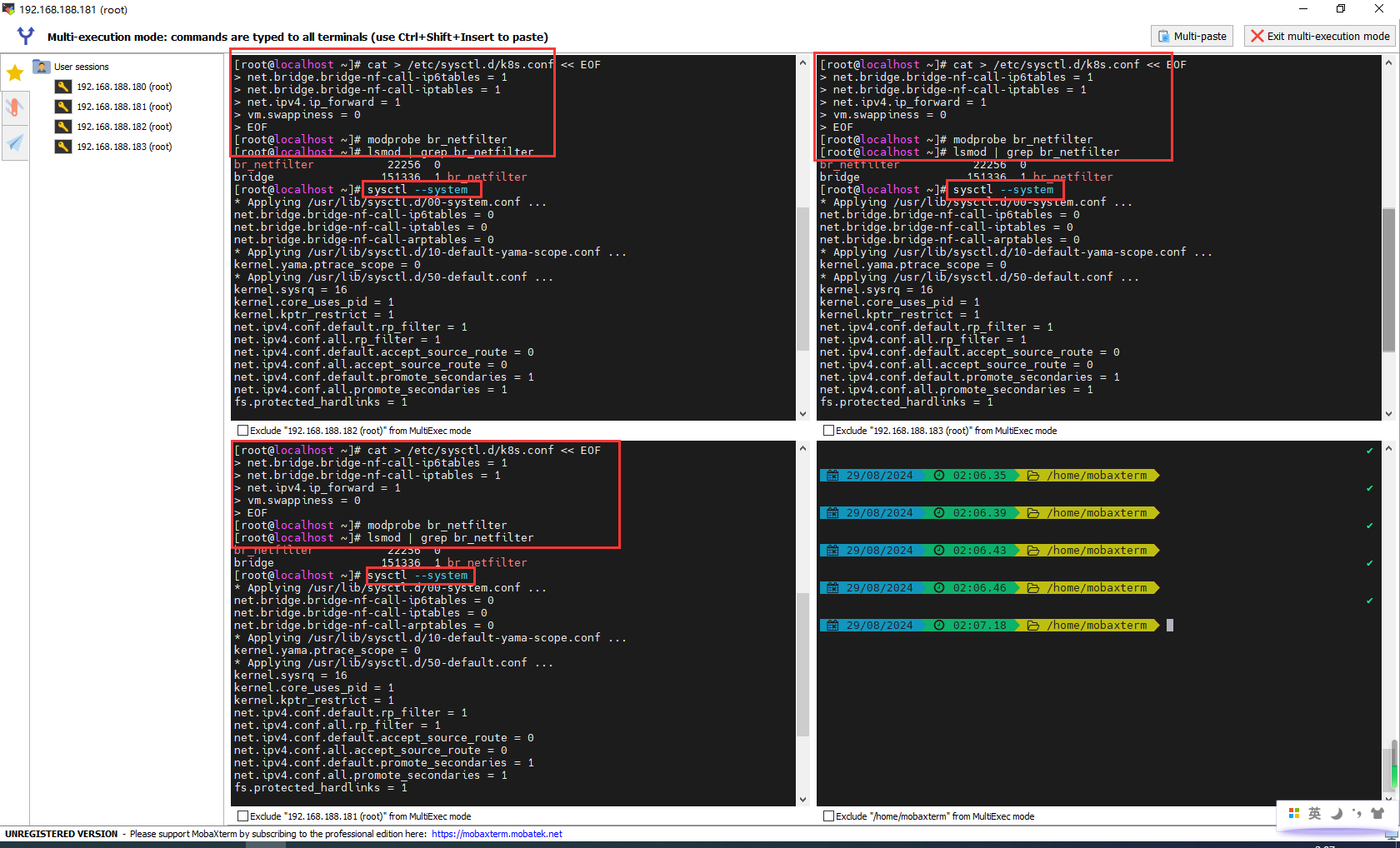Click key icon for 192.168.188.181 session
The image size is (1400, 848).
click(63, 107)
